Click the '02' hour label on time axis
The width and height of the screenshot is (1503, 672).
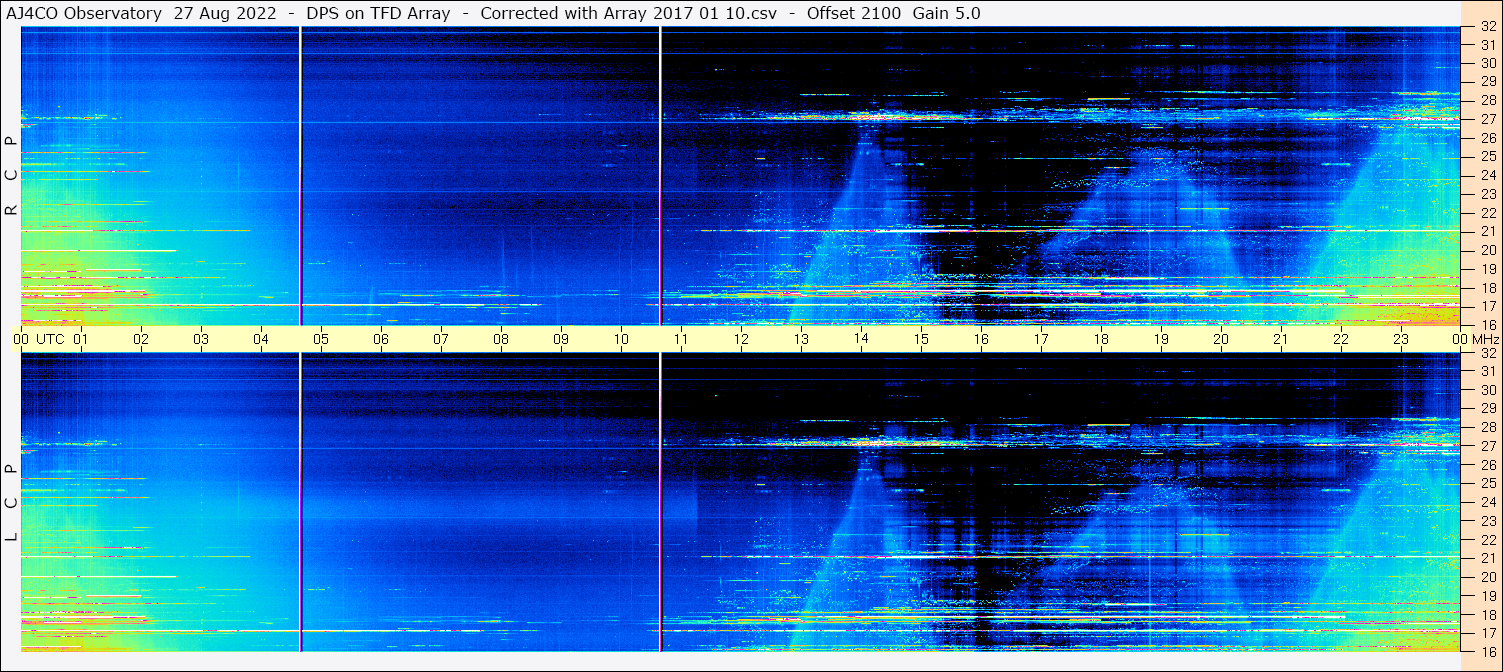141,339
